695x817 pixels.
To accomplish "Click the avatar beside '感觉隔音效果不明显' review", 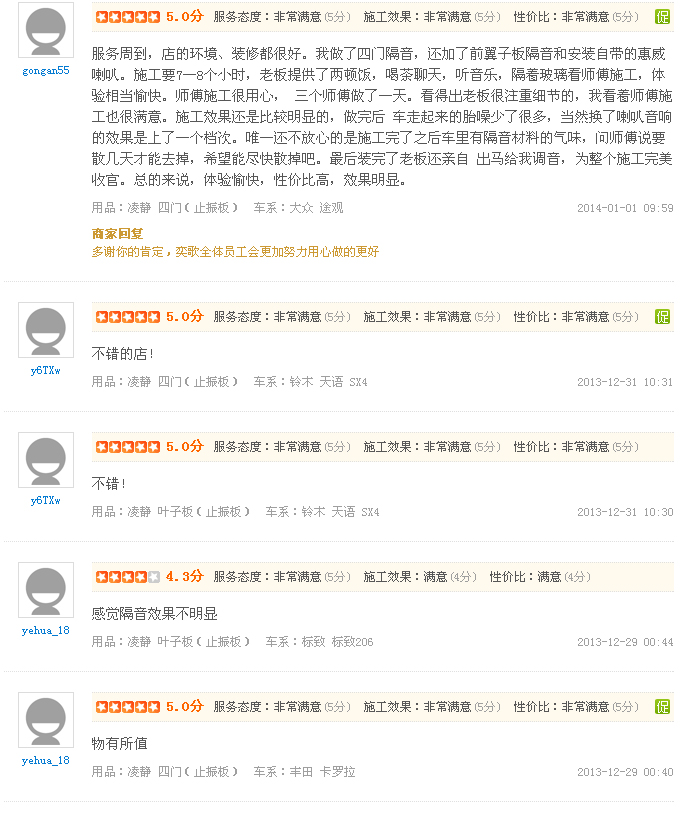I will [x=46, y=590].
